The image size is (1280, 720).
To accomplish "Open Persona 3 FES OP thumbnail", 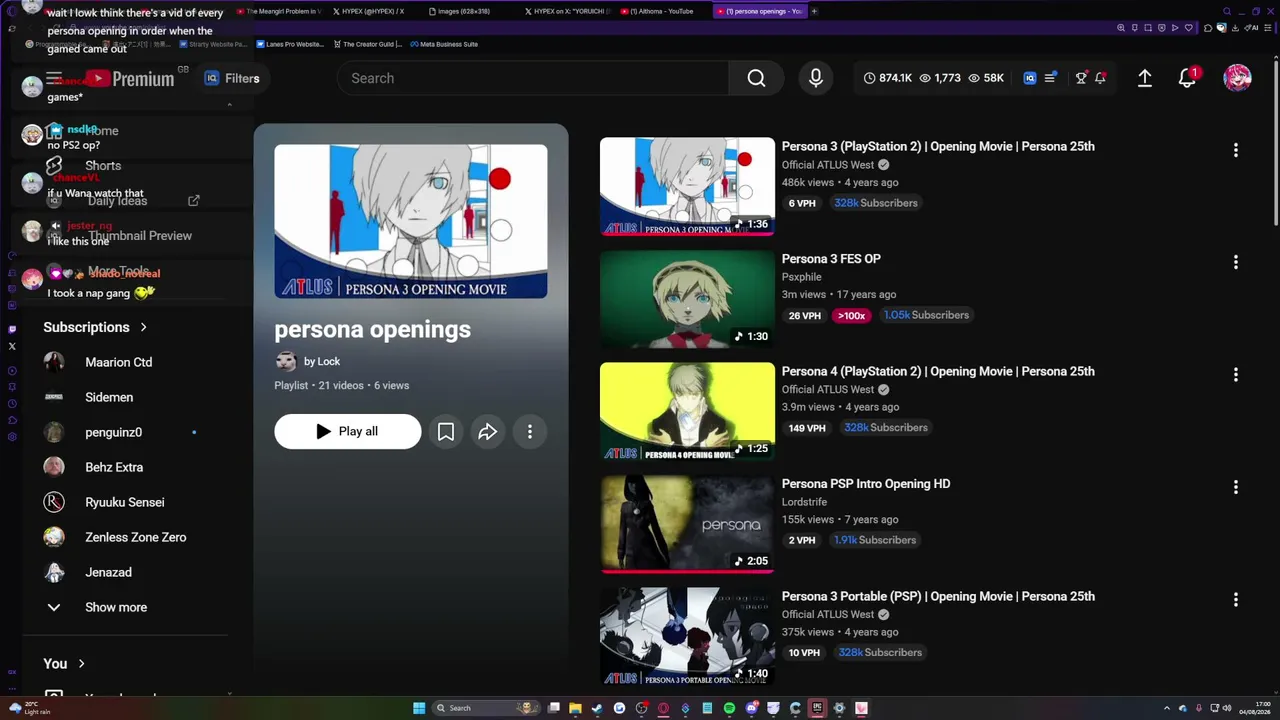I will (687, 298).
